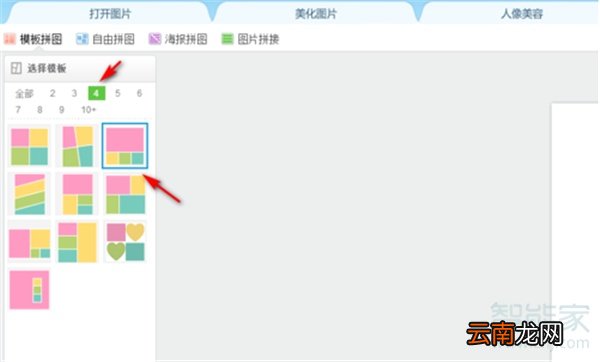Switch to the 人像美容 tab

[522, 14]
